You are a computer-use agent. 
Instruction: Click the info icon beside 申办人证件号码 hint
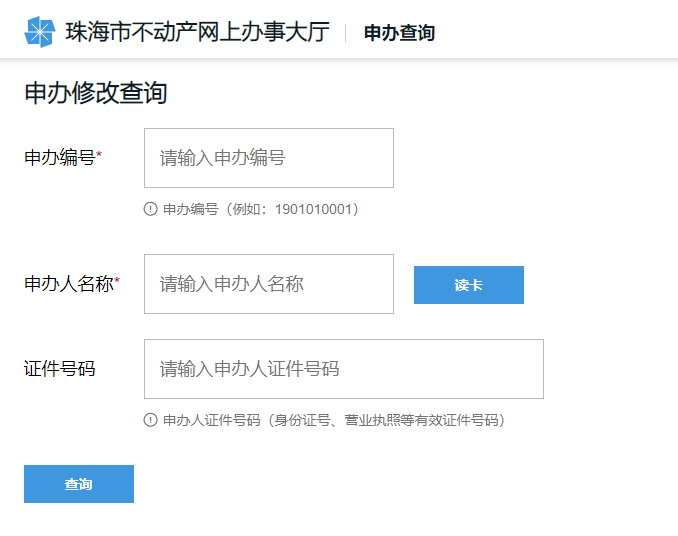click(151, 420)
